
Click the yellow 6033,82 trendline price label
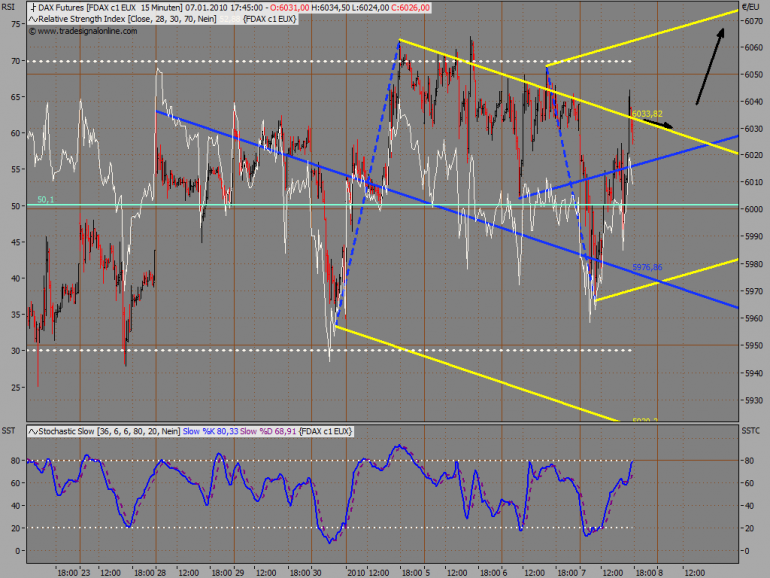647,113
